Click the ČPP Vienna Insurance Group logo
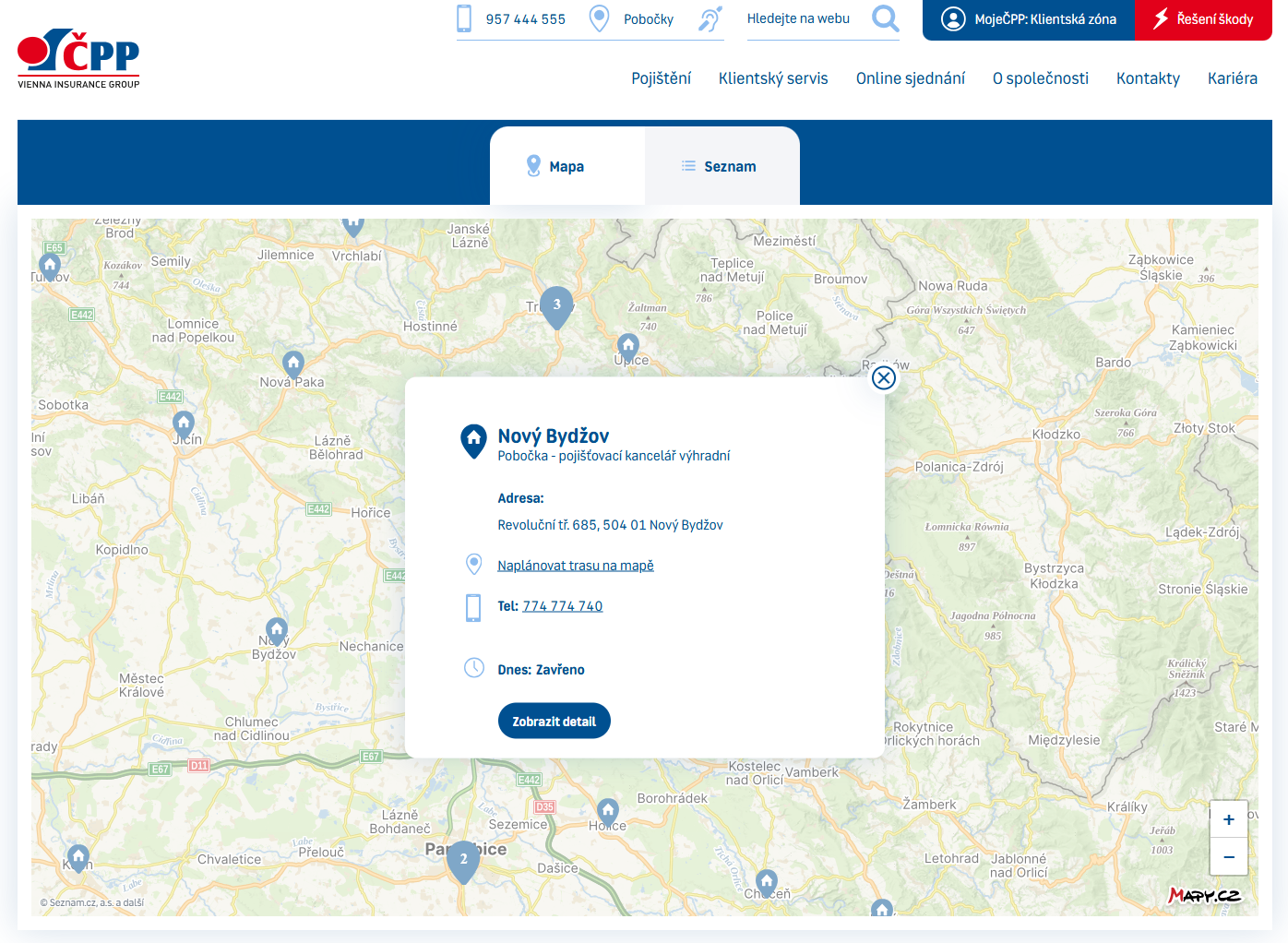This screenshot has width=1288, height=943. point(78,58)
